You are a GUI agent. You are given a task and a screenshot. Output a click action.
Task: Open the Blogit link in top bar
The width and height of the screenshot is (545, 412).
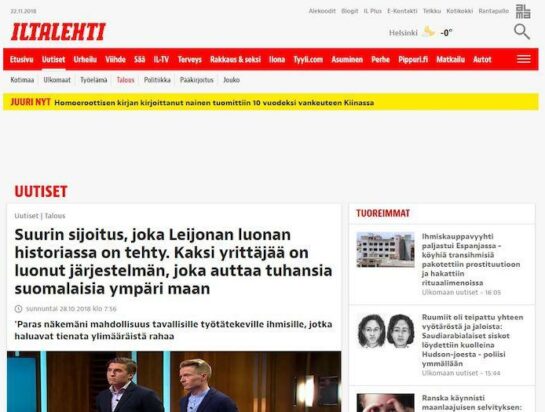click(350, 11)
